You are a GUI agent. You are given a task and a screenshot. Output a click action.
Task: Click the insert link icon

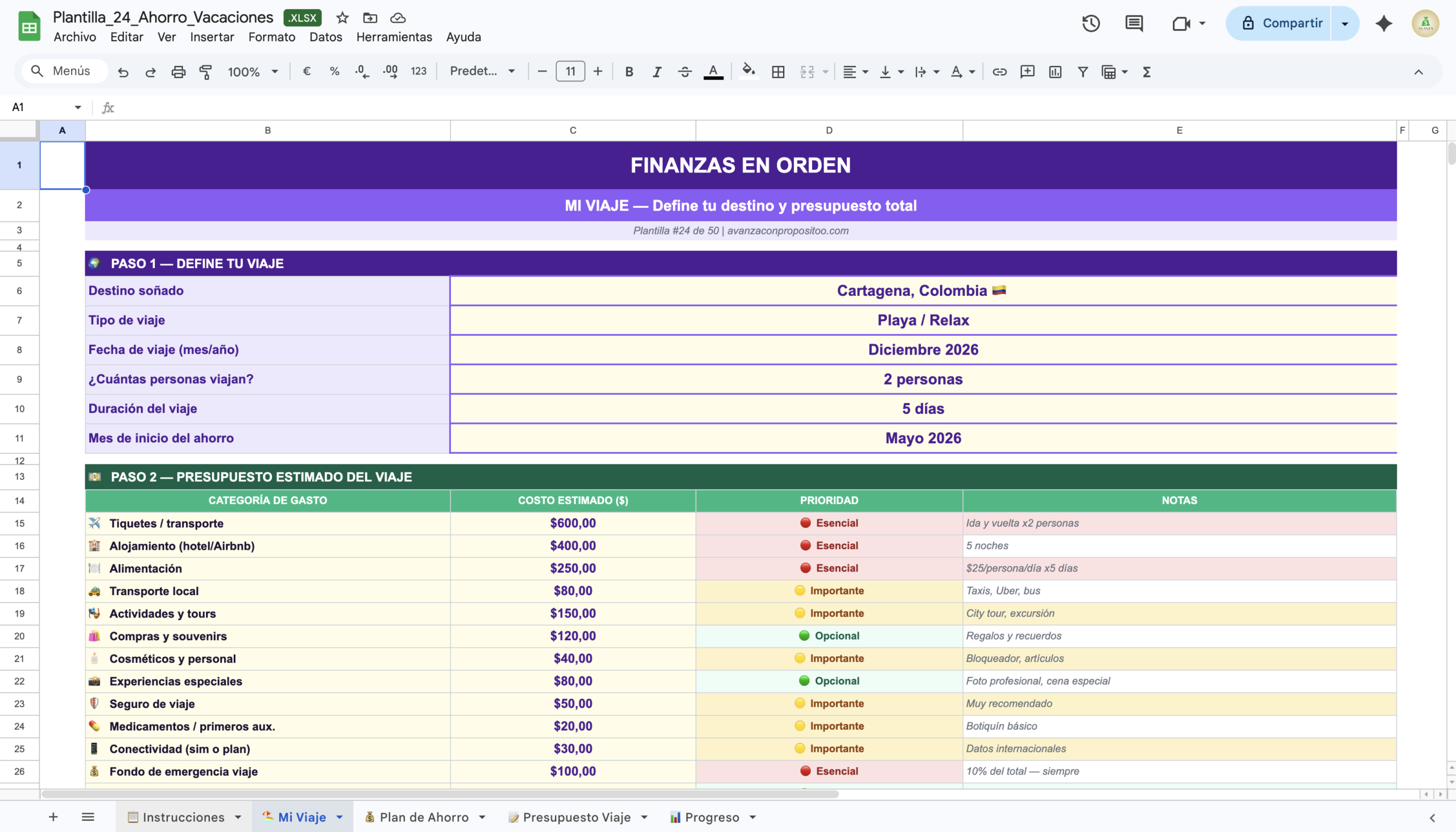(999, 72)
